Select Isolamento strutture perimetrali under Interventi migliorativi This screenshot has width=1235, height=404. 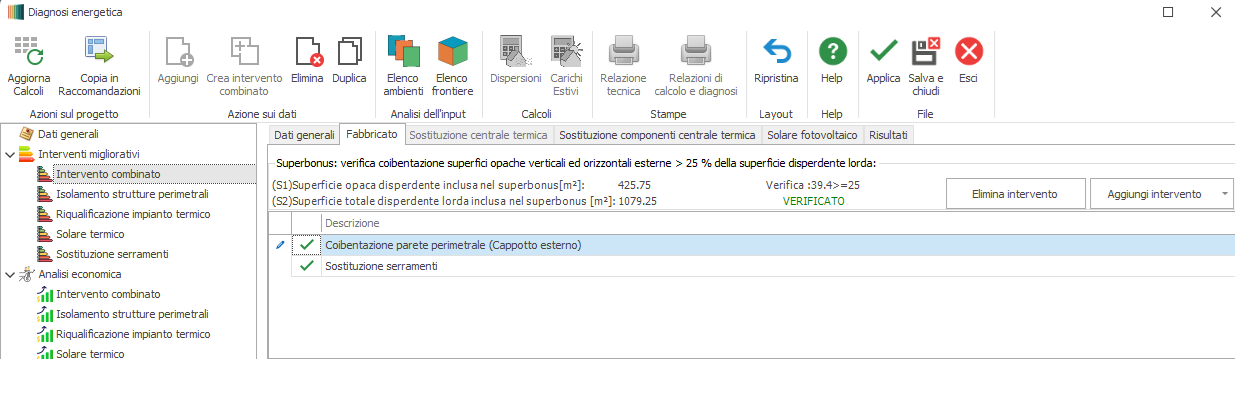[x=132, y=194]
